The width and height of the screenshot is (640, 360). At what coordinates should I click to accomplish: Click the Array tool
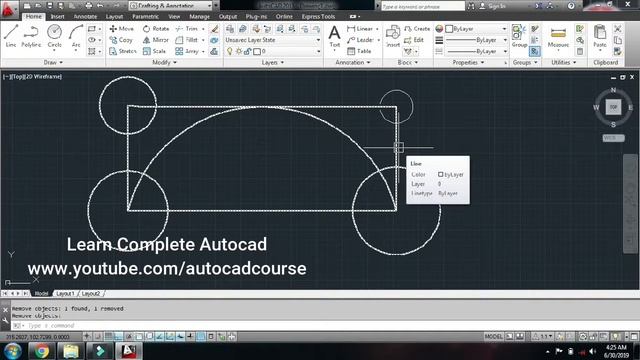click(x=187, y=51)
